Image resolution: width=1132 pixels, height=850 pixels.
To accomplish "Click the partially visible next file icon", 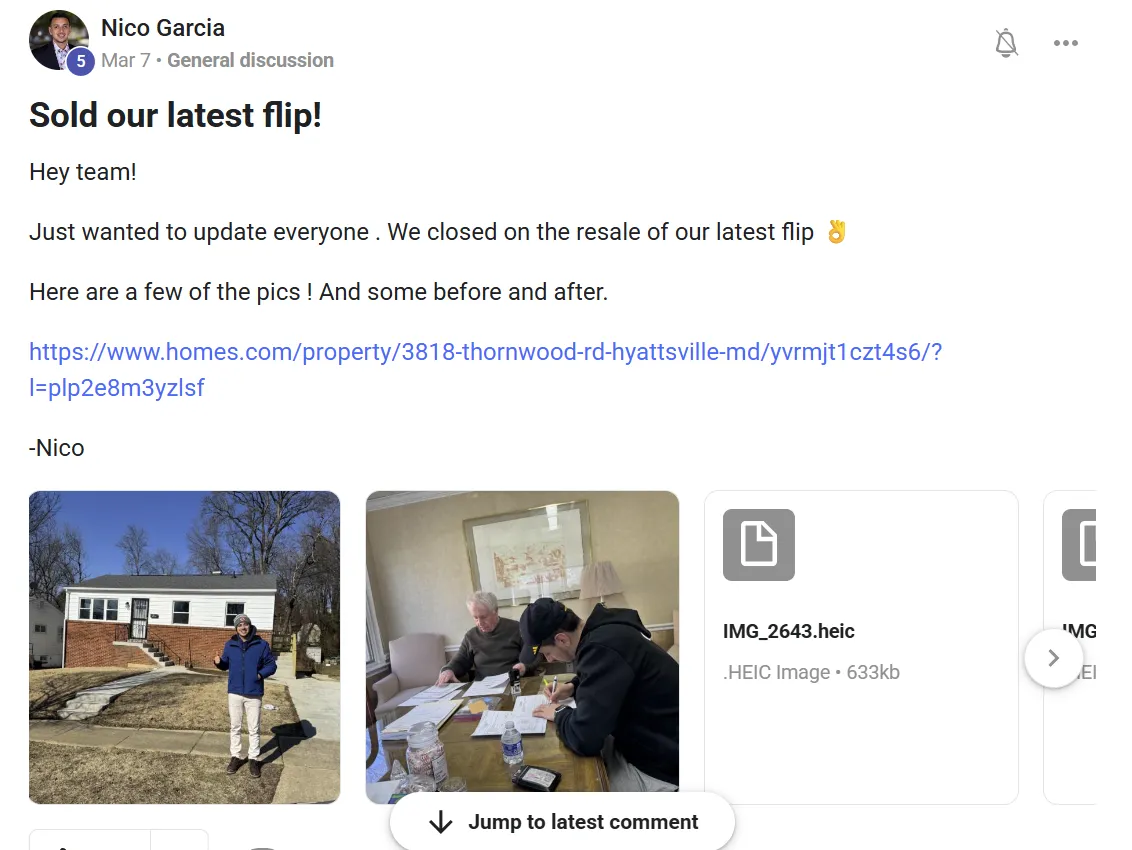I will point(1079,545).
